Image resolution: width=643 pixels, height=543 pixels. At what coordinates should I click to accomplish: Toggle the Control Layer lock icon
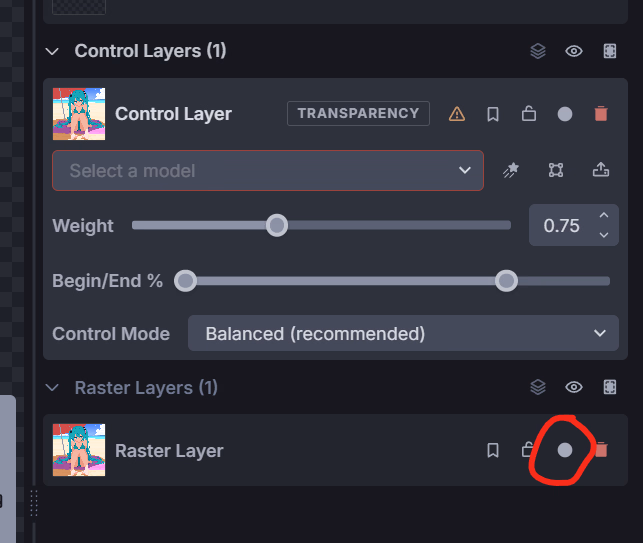[529, 114]
